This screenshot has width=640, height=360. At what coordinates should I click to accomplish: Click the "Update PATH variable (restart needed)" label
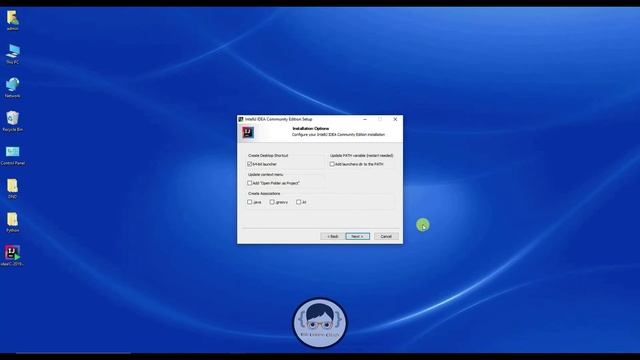(362, 156)
